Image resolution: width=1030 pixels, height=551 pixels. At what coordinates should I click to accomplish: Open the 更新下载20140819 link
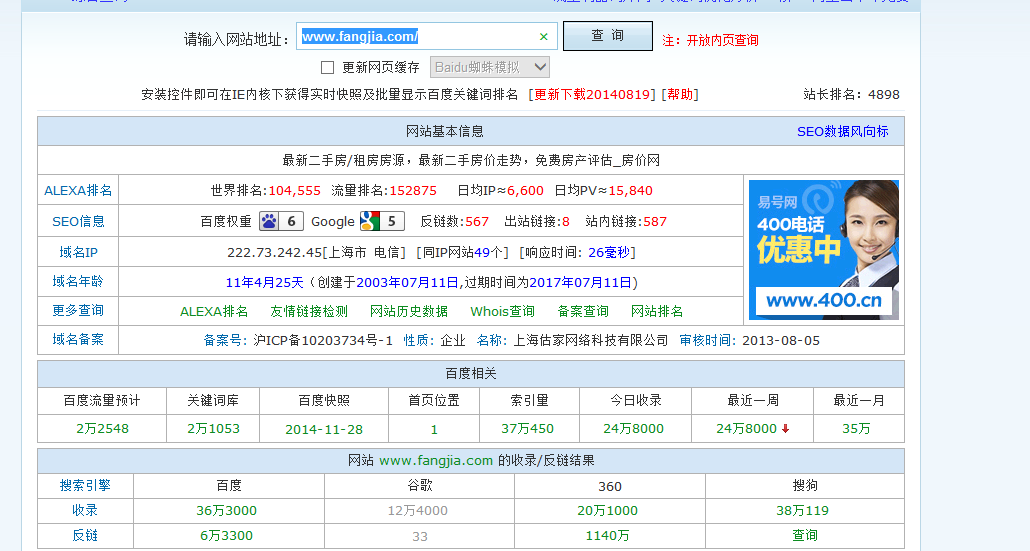coord(592,95)
